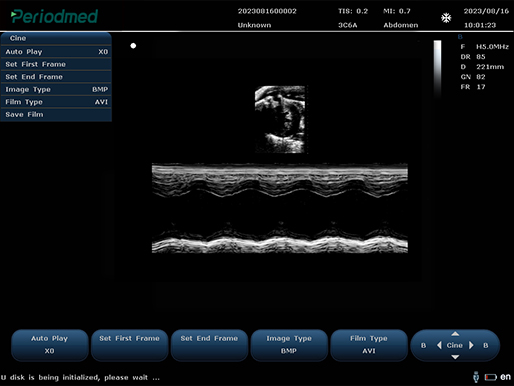Screen dimensions: 514x386
Task: Click Film Type AVI bottom button
Action: tap(369, 345)
